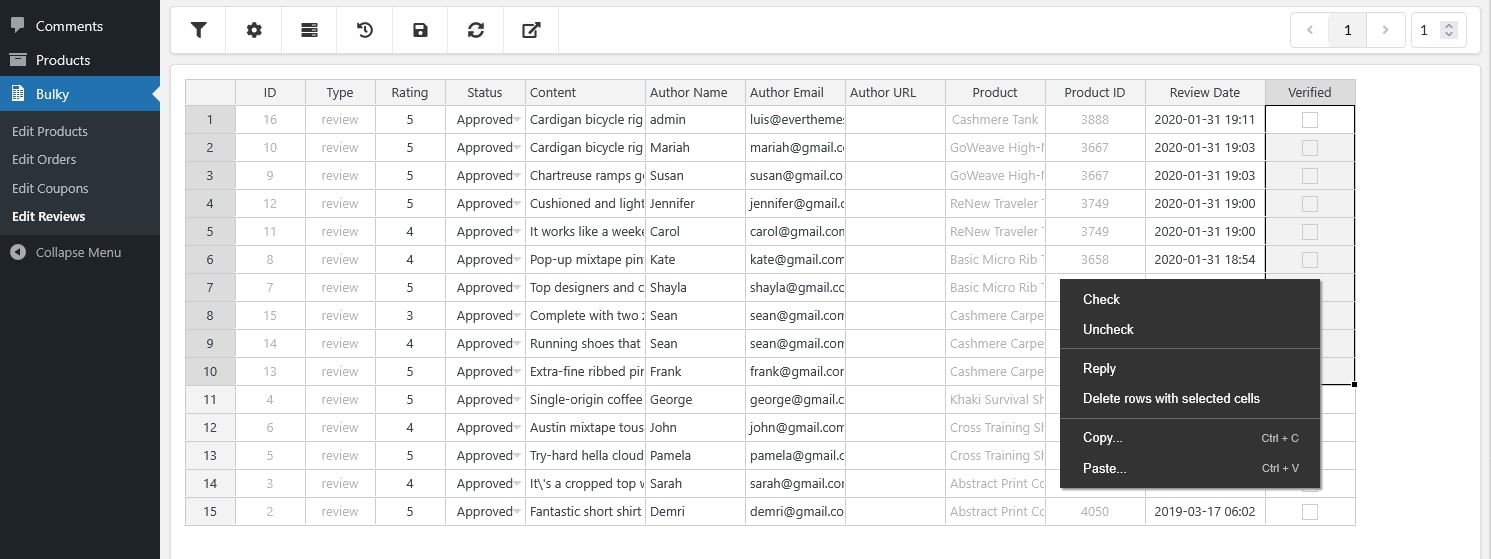Click the external link icon in toolbar
This screenshot has height=559, width=1491.
531,30
